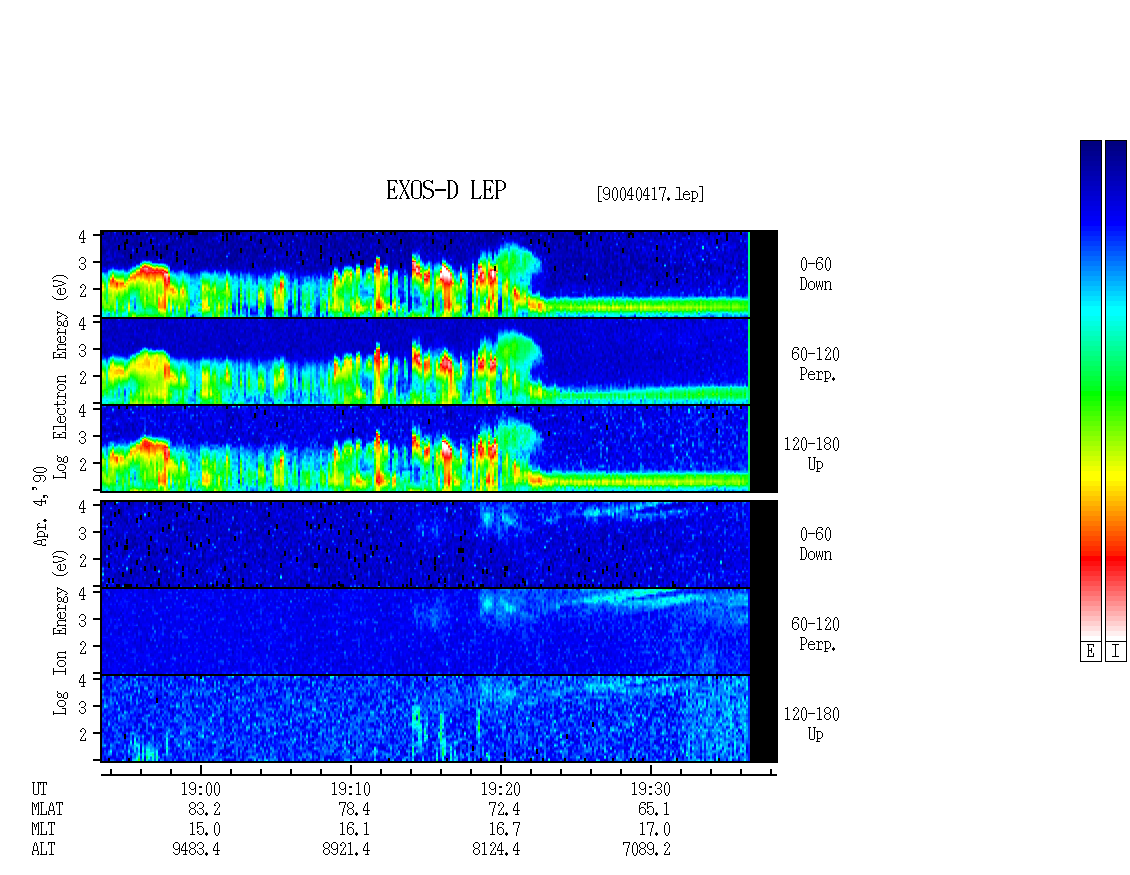Screen dimensions: 1130x875
Task: Click the MLT row label
Action: (x=43, y=830)
